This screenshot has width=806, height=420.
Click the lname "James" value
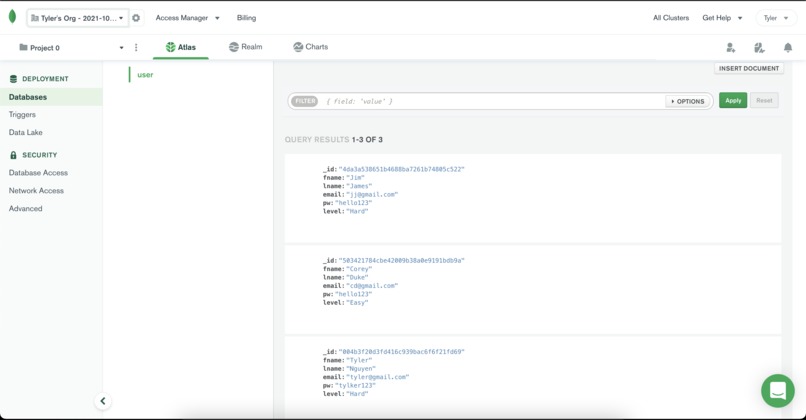tap(359, 186)
